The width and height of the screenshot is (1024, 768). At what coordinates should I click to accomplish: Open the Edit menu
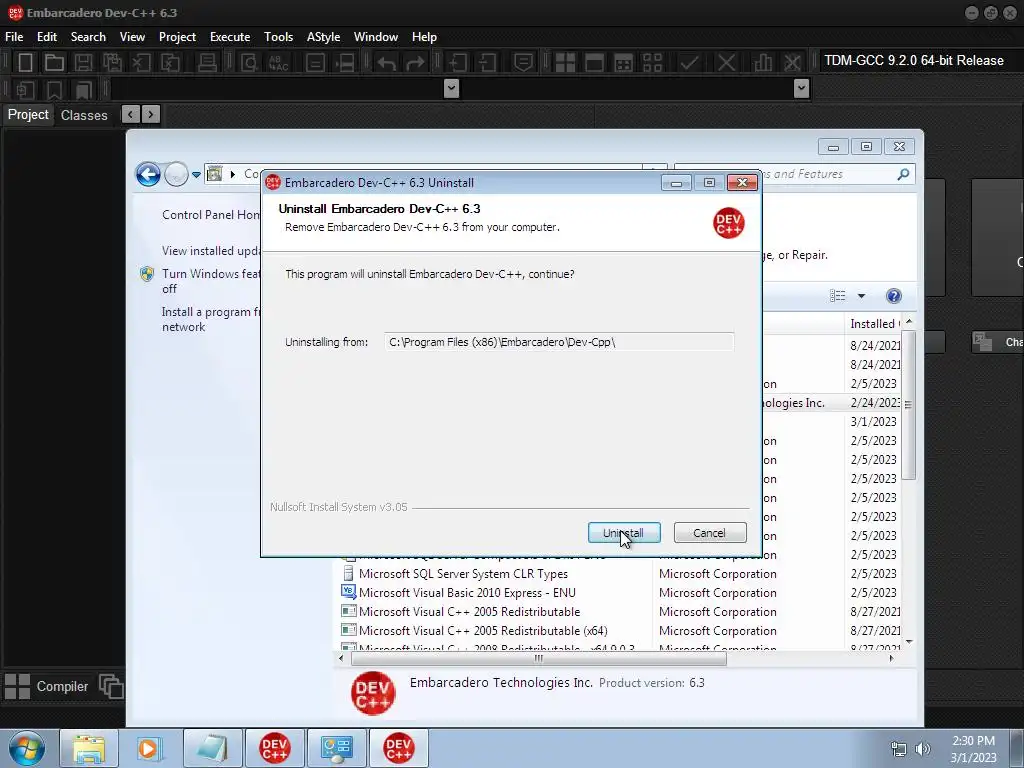point(47,37)
